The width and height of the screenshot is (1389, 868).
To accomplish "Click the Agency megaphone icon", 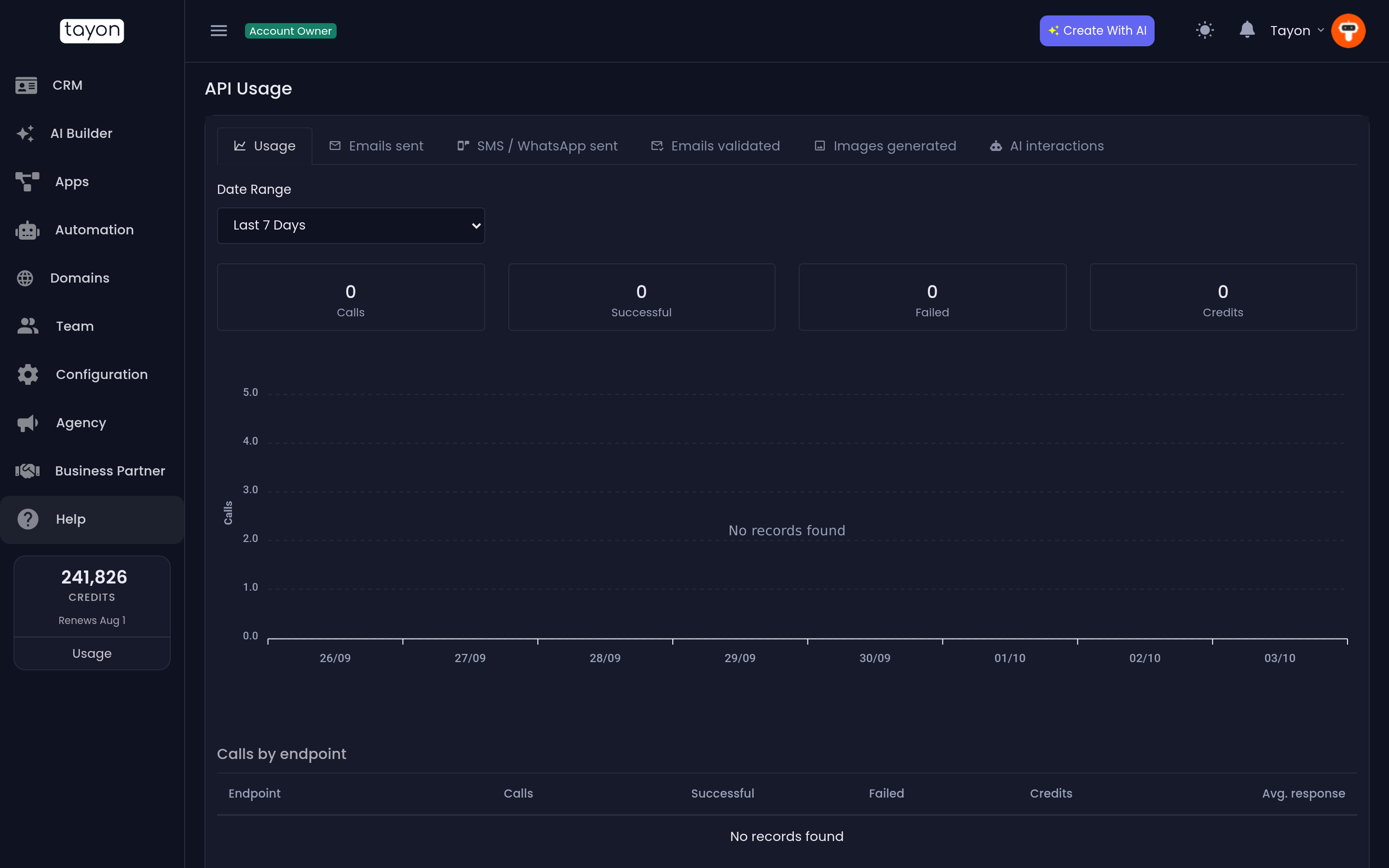I will pyautogui.click(x=27, y=423).
